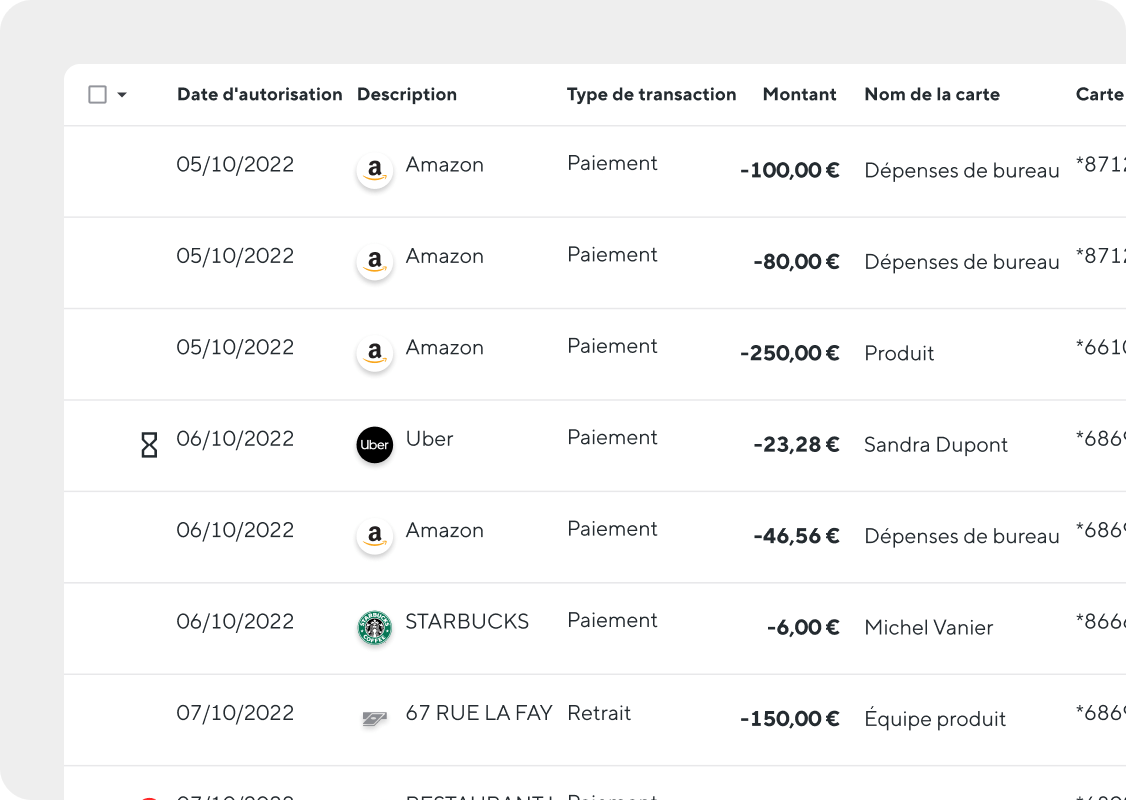Image resolution: width=1126 pixels, height=800 pixels.
Task: Click the Type de transaction column header
Action: pos(651,94)
